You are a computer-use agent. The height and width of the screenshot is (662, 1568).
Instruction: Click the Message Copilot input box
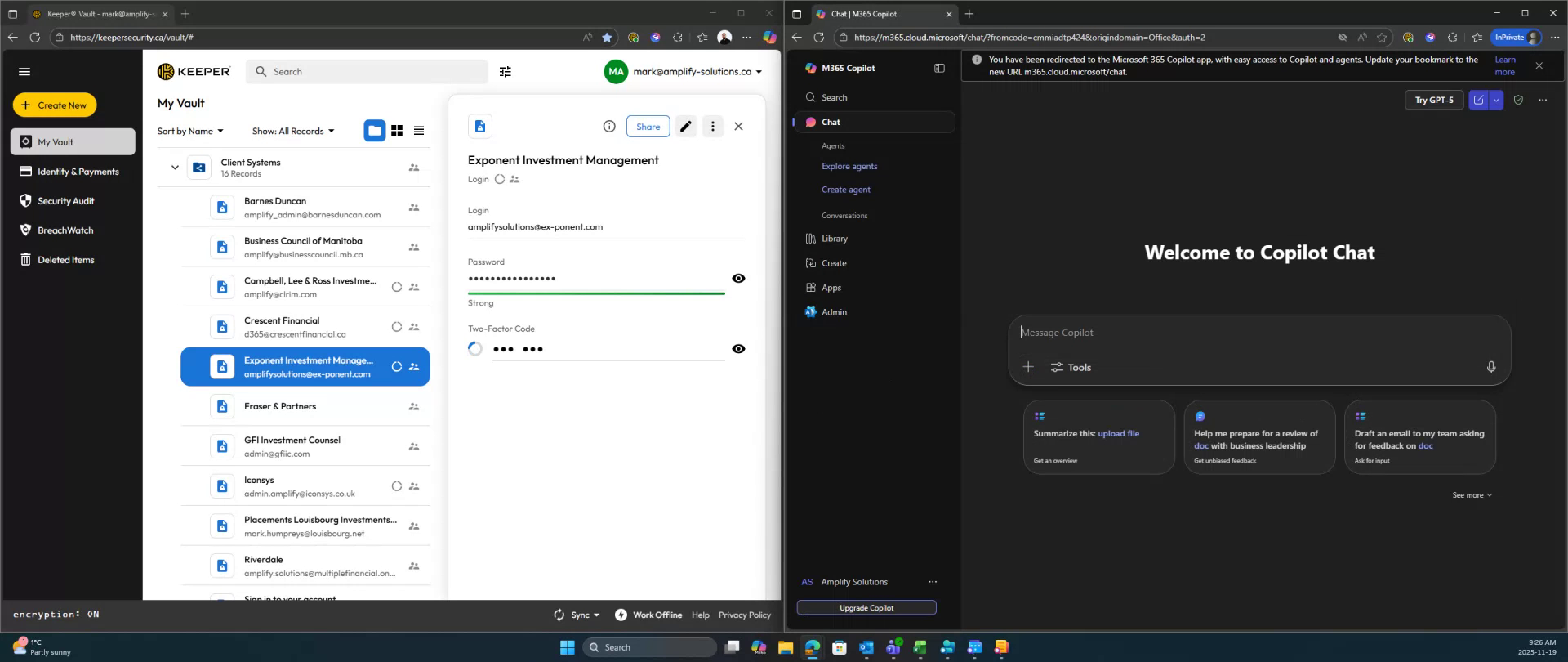tap(1259, 333)
